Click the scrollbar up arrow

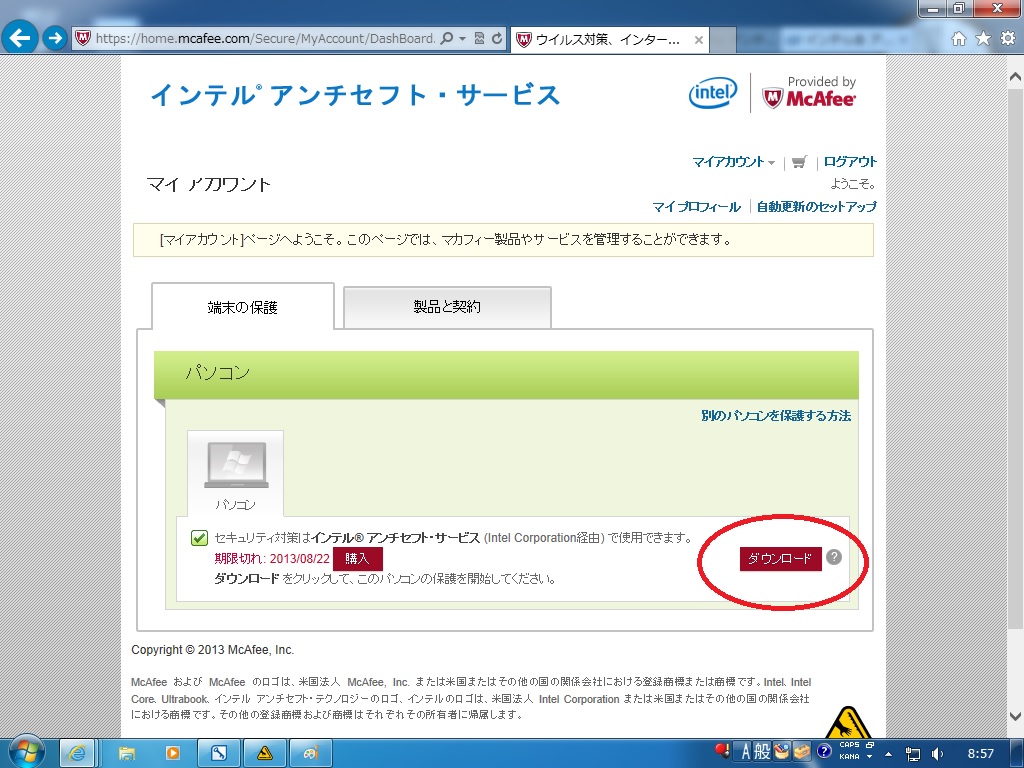tap(1016, 76)
